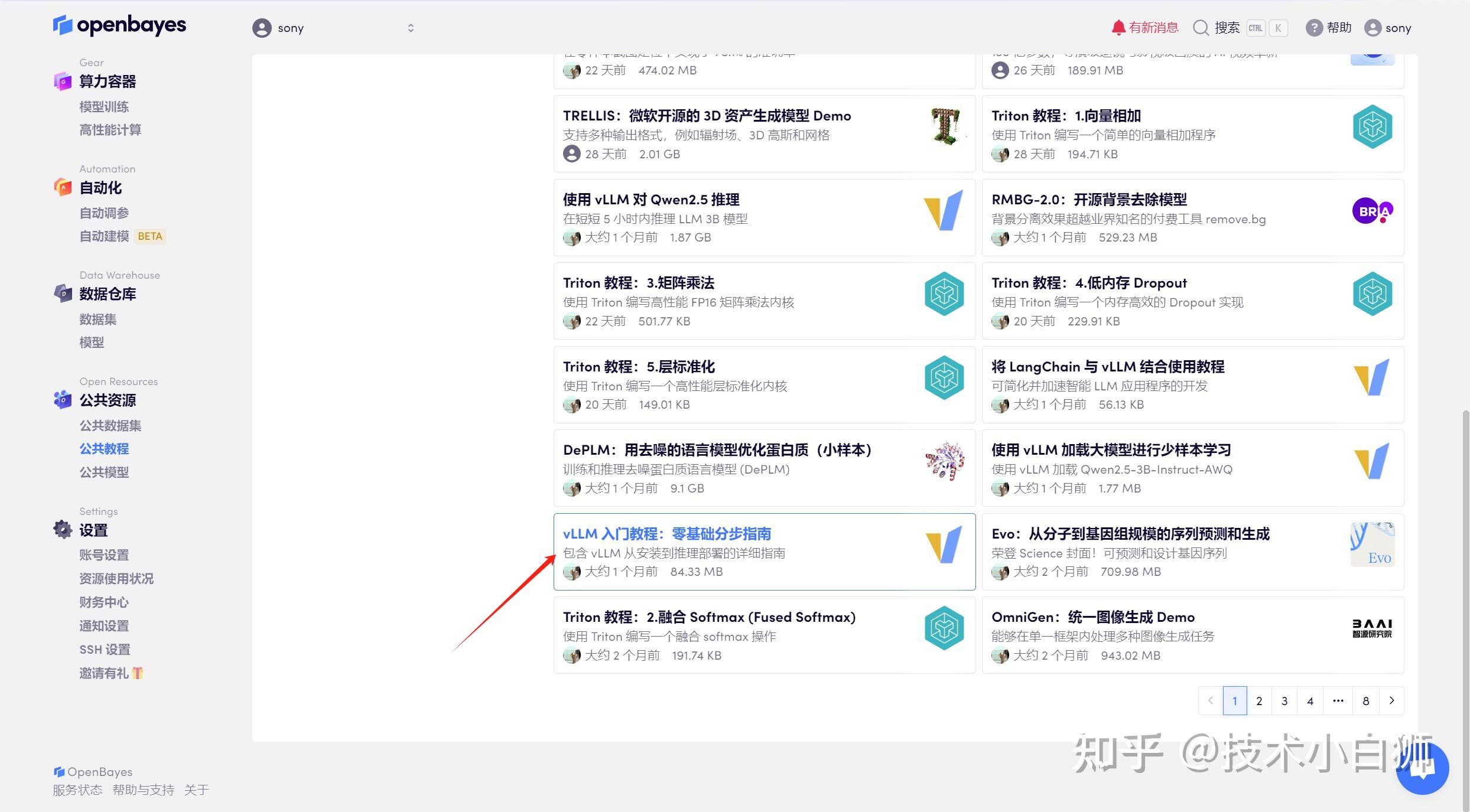This screenshot has height=812, width=1470.
Task: Open vLLM 入门教程 tutorial card
Action: [x=666, y=534]
